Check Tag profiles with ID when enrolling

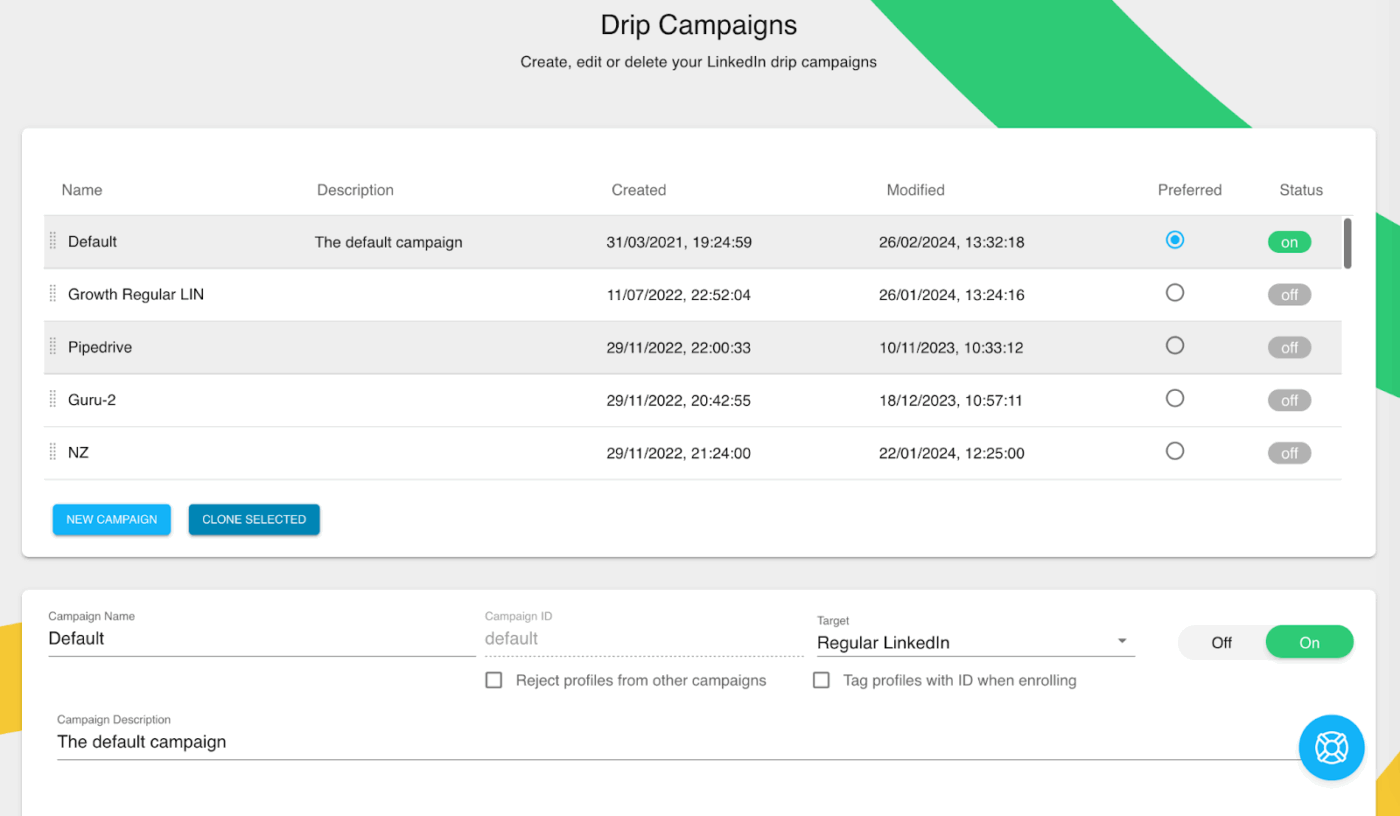[821, 680]
